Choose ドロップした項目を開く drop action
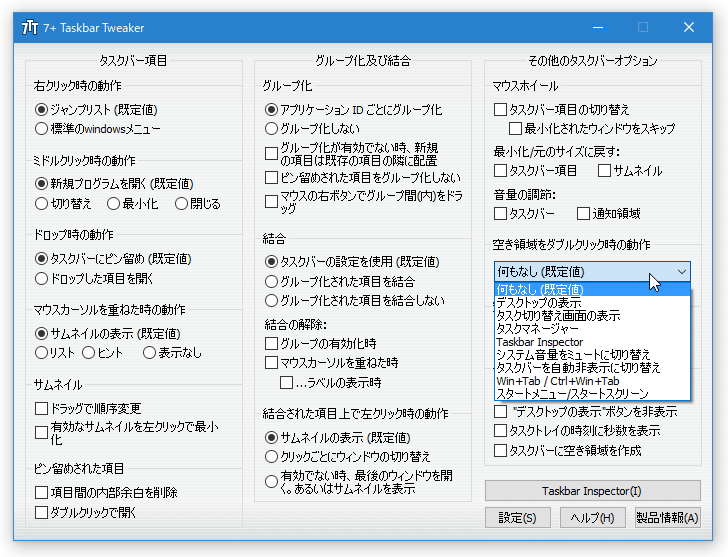 (41, 278)
